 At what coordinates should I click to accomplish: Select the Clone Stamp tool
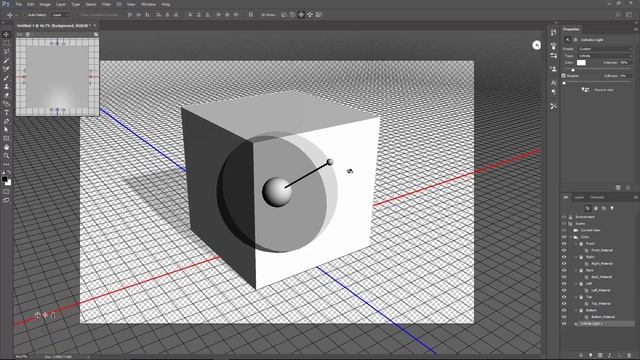pyautogui.click(x=6, y=86)
